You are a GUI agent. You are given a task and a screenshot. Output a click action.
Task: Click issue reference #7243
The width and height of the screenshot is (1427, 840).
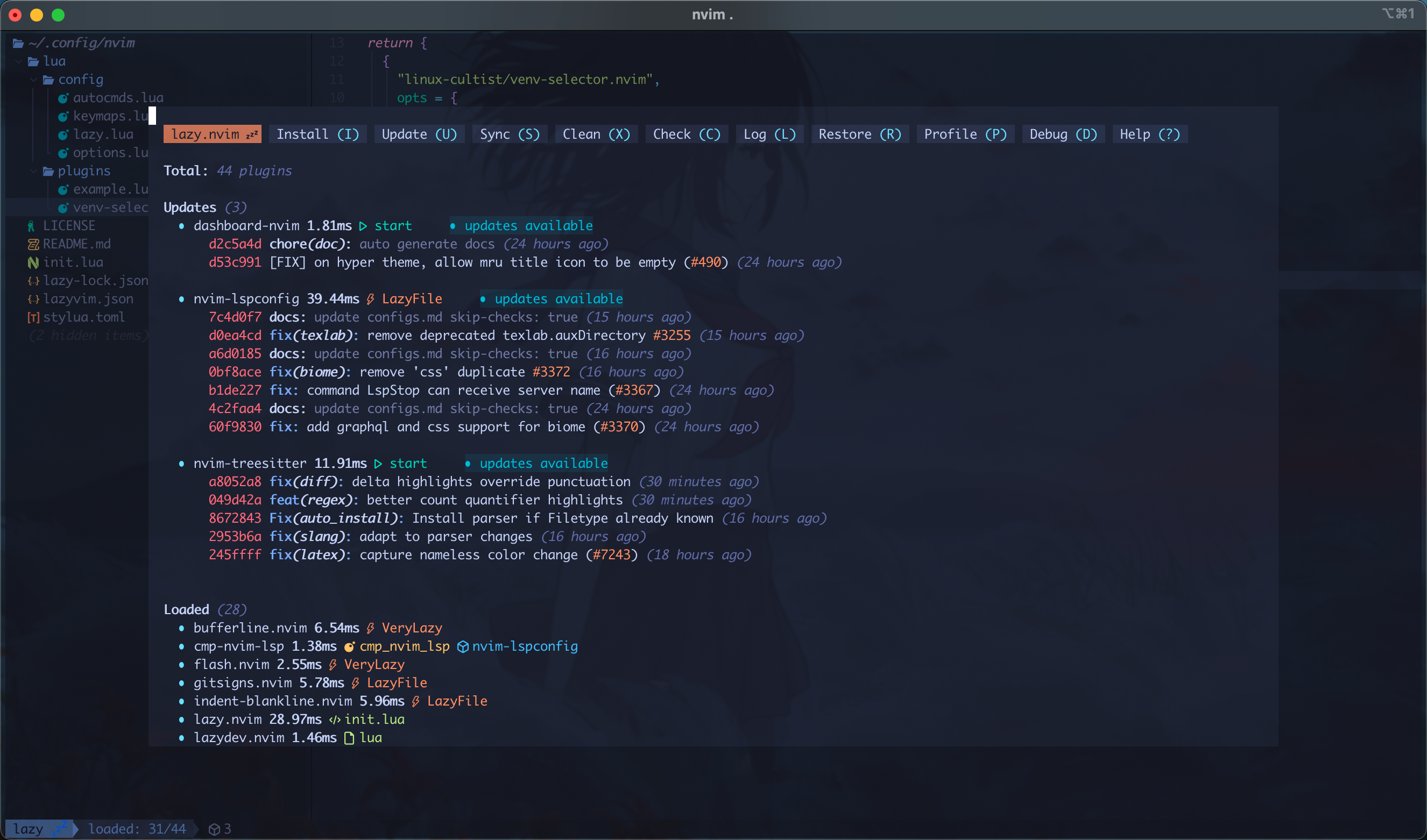tap(612, 555)
